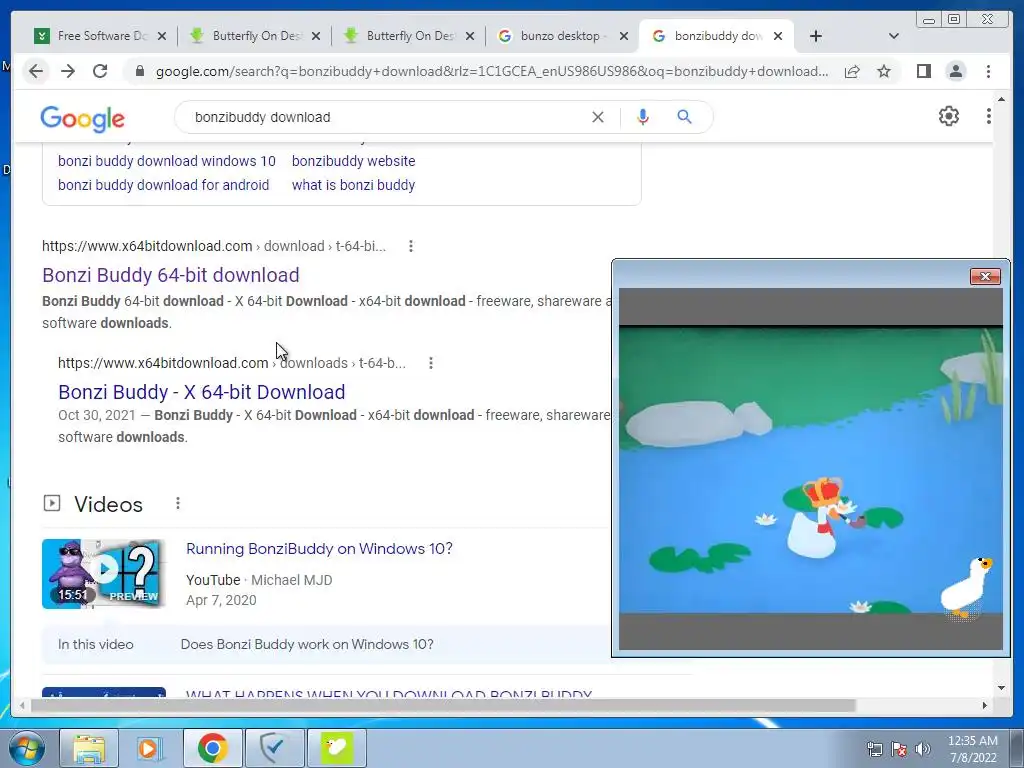1024x768 pixels.
Task: Open the goose app on the taskbar
Action: pyautogui.click(x=336, y=748)
